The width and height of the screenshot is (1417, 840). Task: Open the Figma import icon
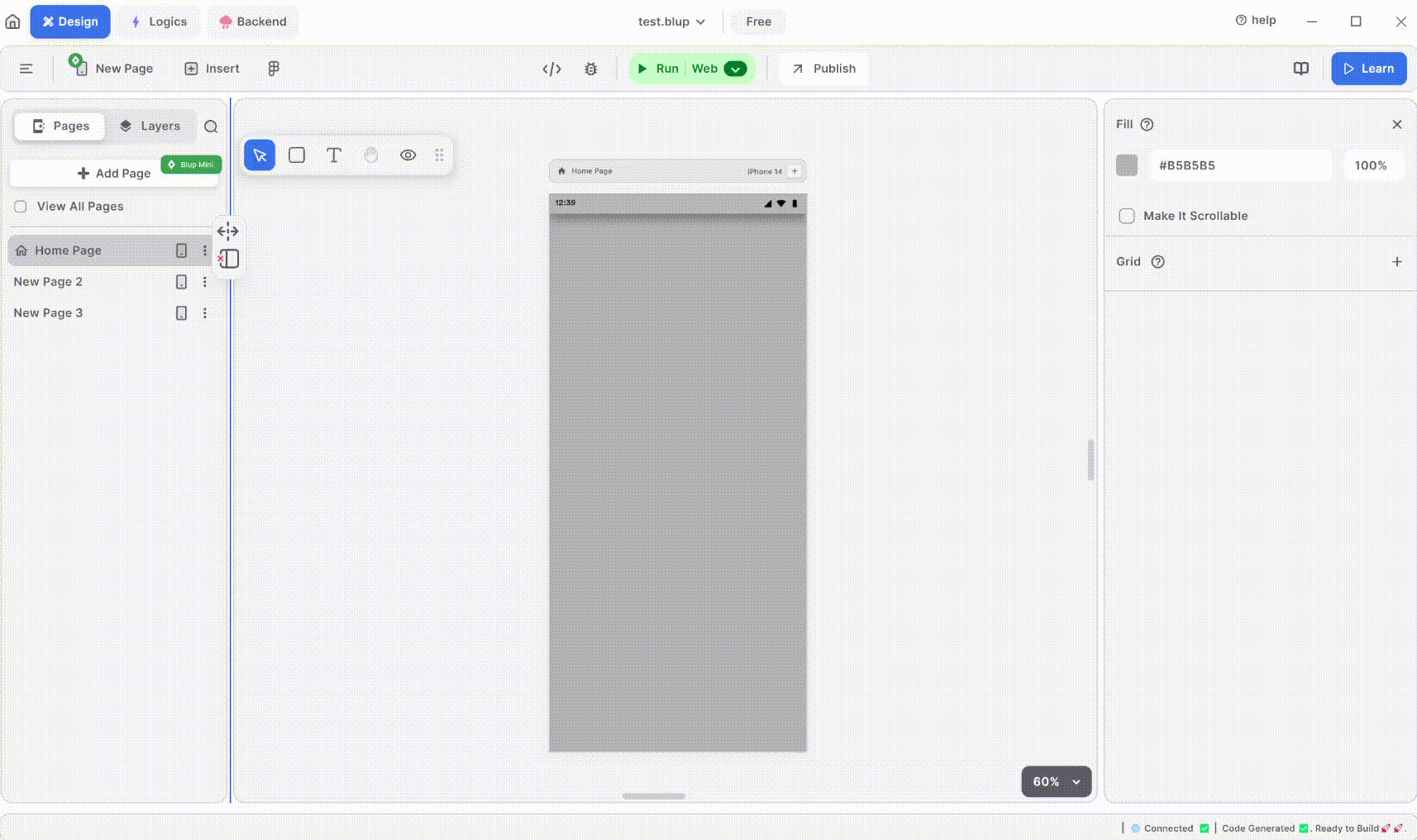pos(274,69)
